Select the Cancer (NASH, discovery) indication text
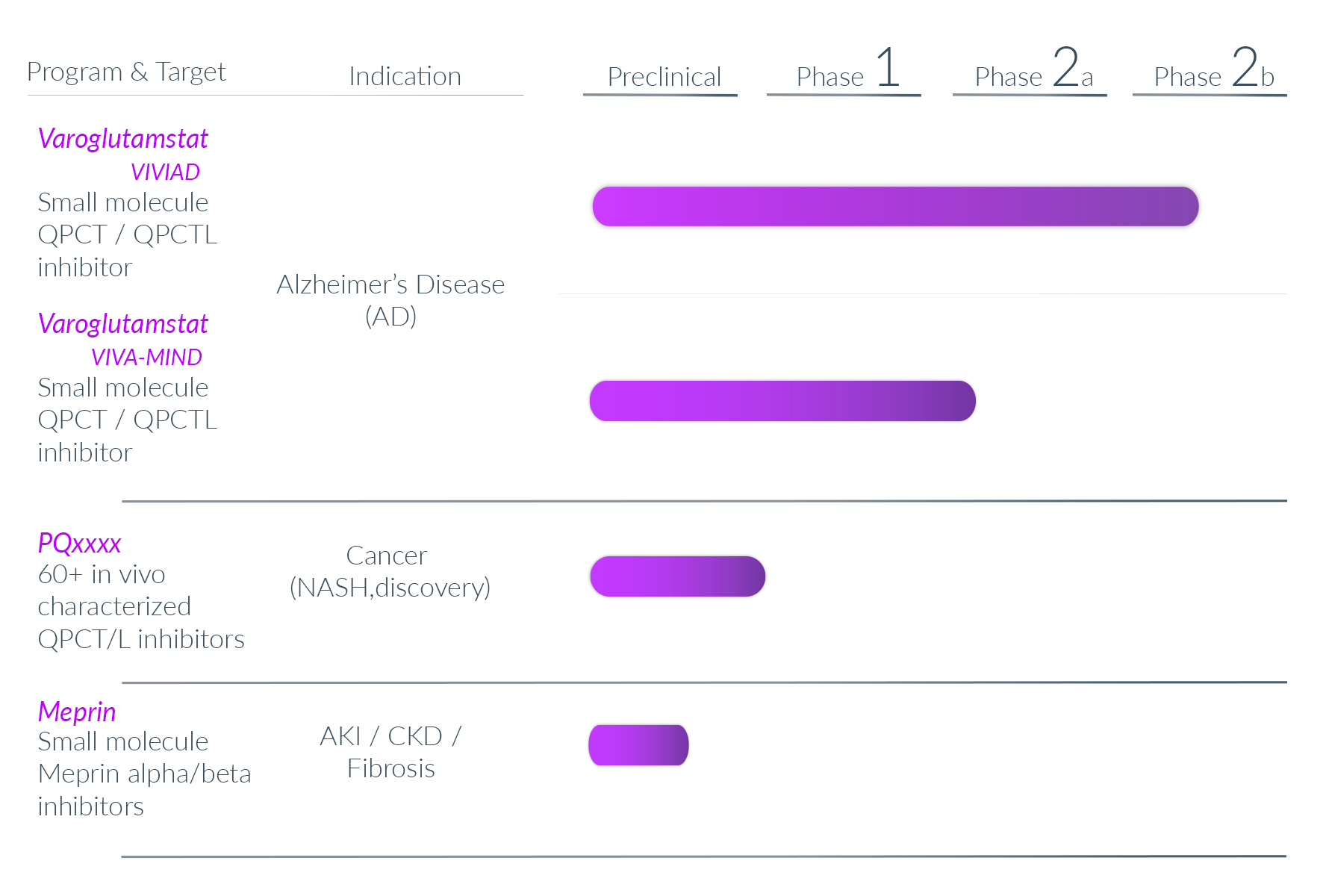This screenshot has width=1326, height=896. click(x=390, y=571)
